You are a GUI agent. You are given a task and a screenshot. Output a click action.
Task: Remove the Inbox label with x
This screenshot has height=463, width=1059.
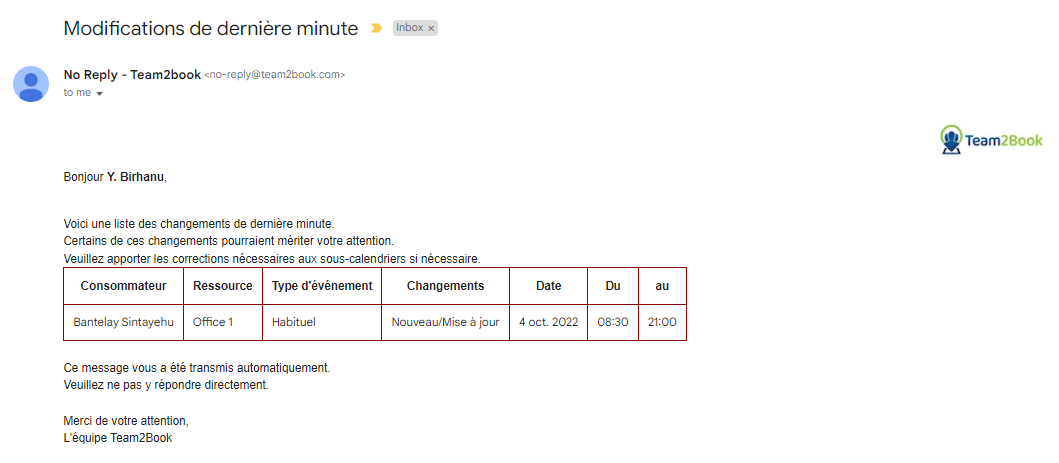[431, 28]
